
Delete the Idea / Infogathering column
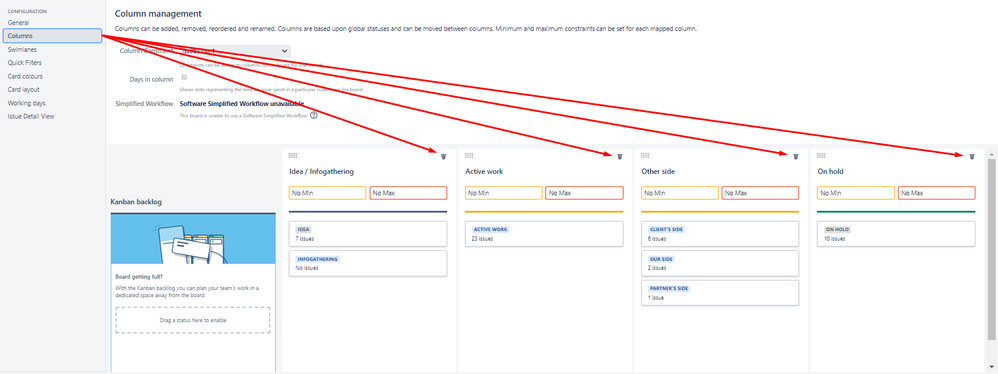coord(444,156)
